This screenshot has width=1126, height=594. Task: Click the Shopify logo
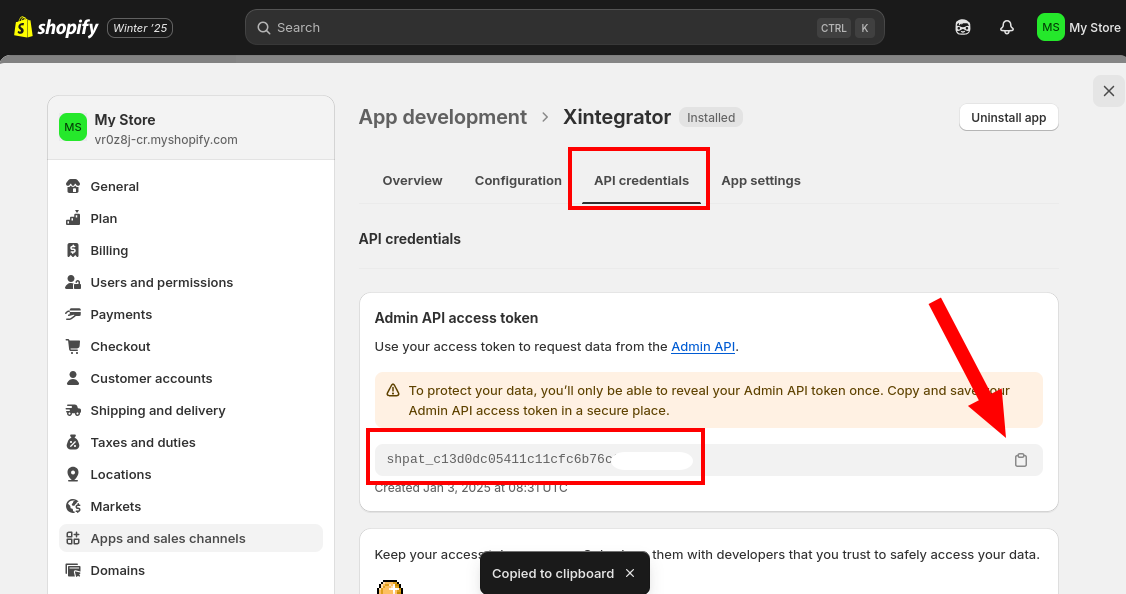point(56,28)
